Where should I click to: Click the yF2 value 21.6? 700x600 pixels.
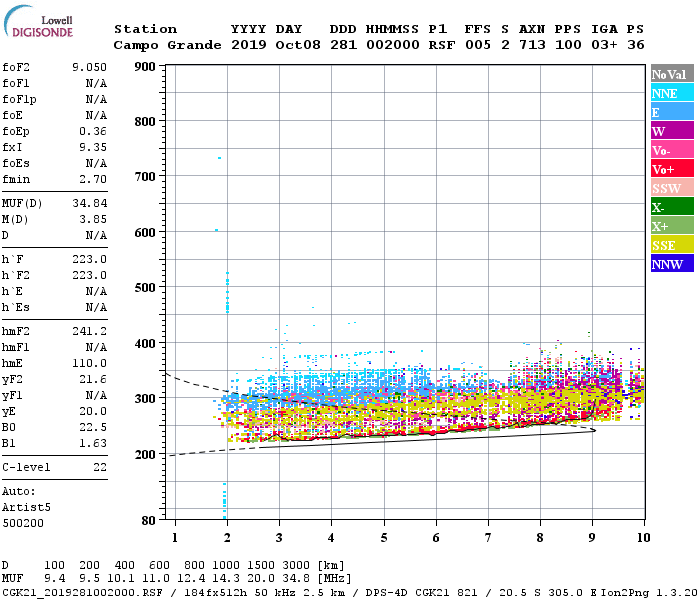click(x=93, y=379)
